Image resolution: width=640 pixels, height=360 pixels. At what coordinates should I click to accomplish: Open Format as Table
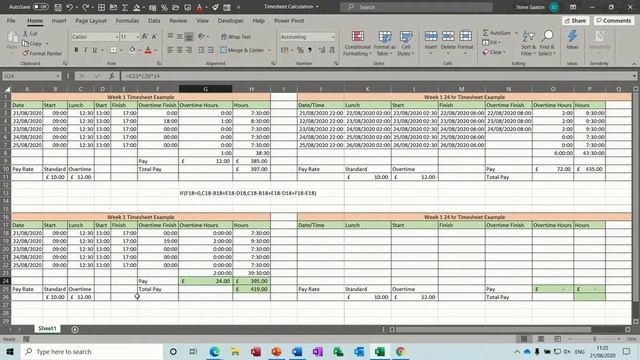point(384,43)
